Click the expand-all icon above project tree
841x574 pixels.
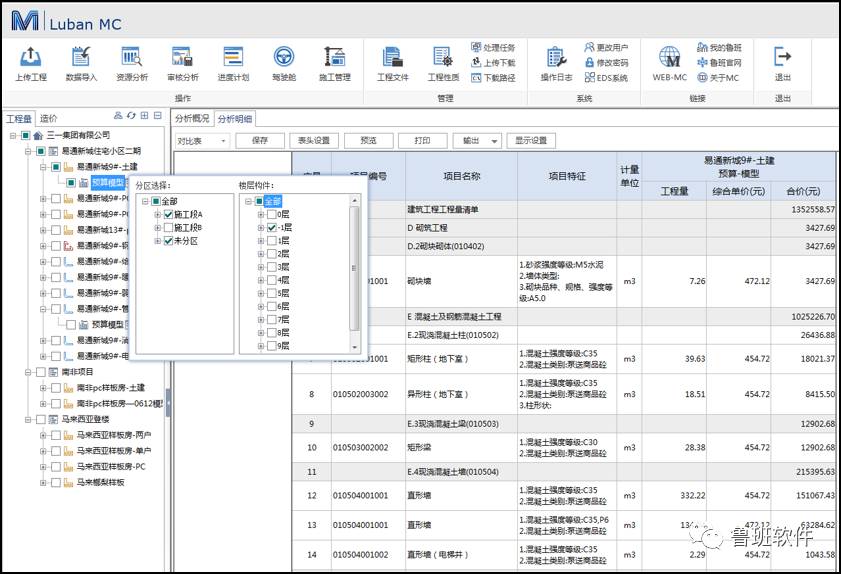point(144,115)
